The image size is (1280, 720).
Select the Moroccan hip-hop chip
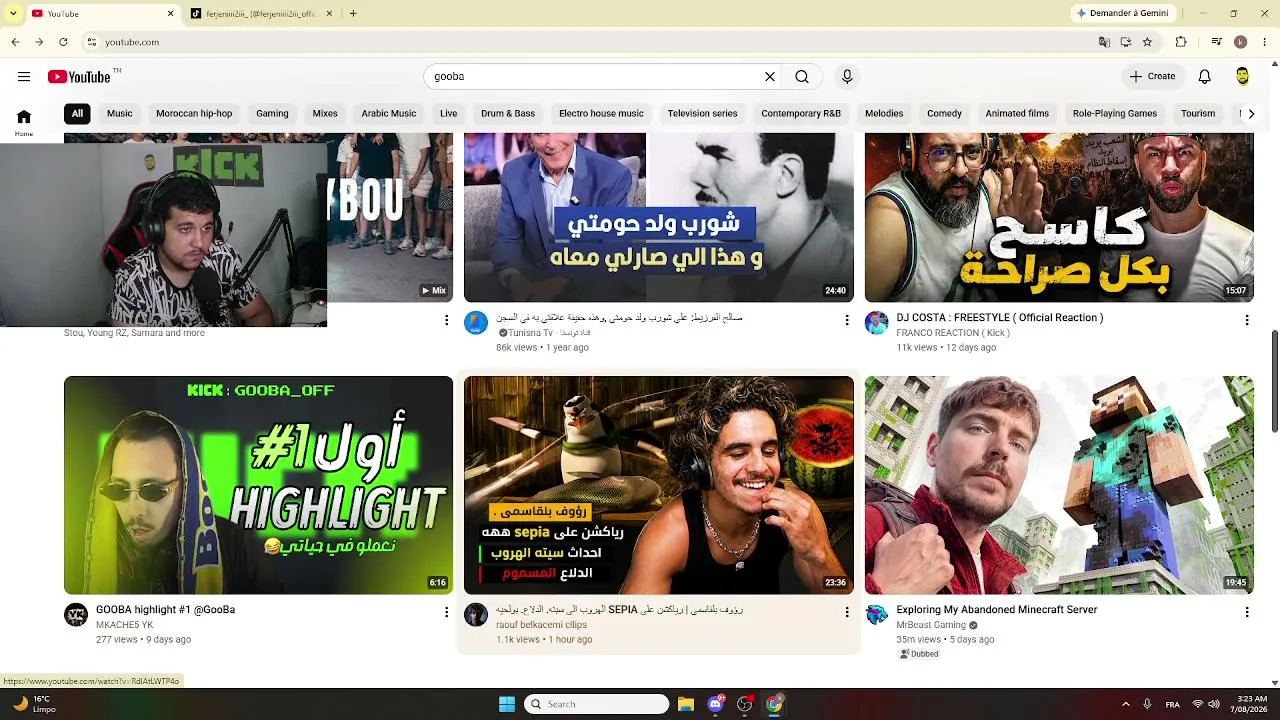(194, 114)
